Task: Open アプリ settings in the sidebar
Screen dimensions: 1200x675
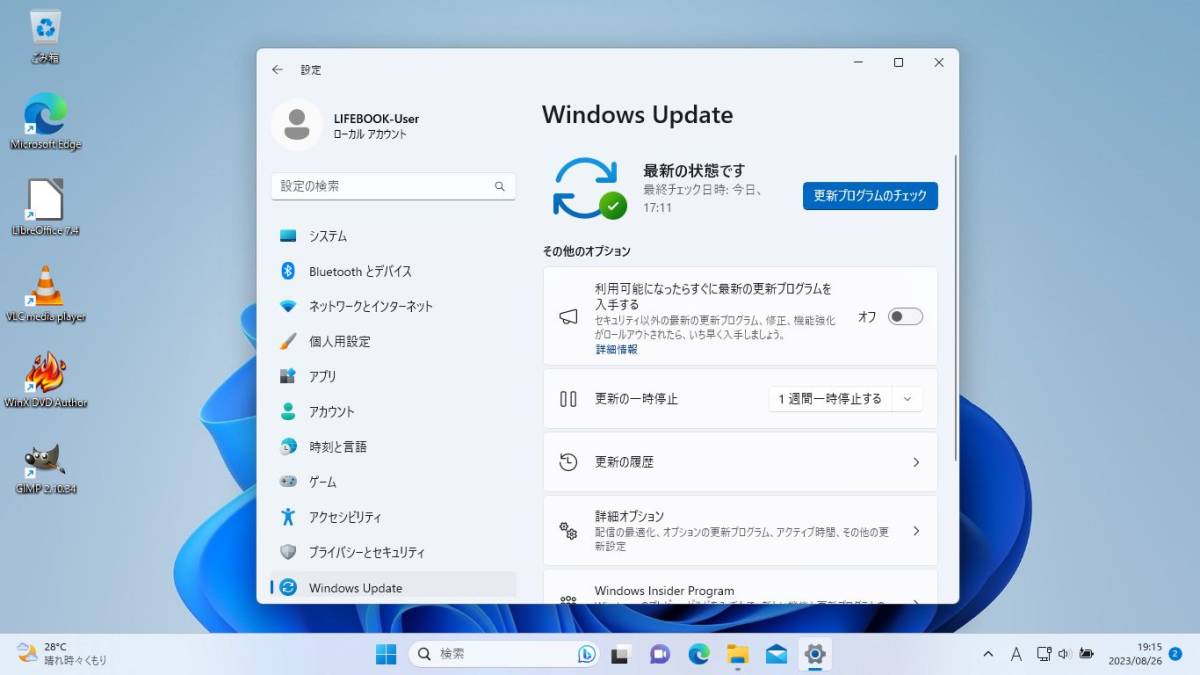Action: pyautogui.click(x=393, y=376)
